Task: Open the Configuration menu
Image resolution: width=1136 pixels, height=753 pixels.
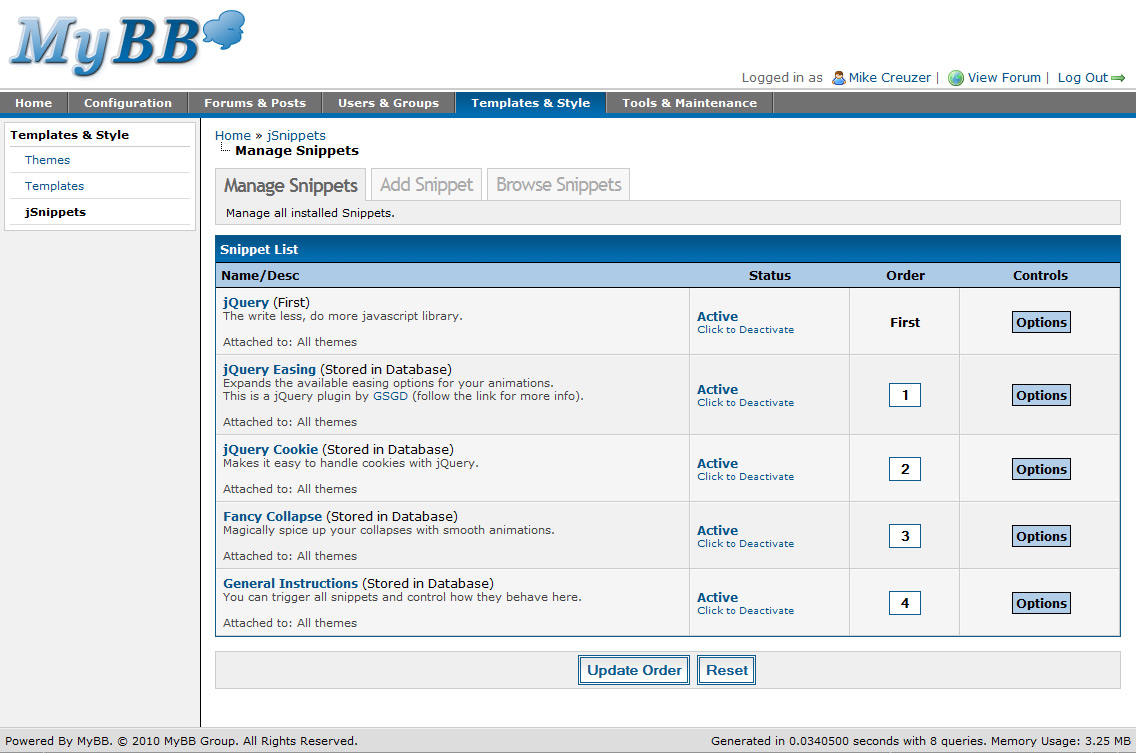Action: 128,103
